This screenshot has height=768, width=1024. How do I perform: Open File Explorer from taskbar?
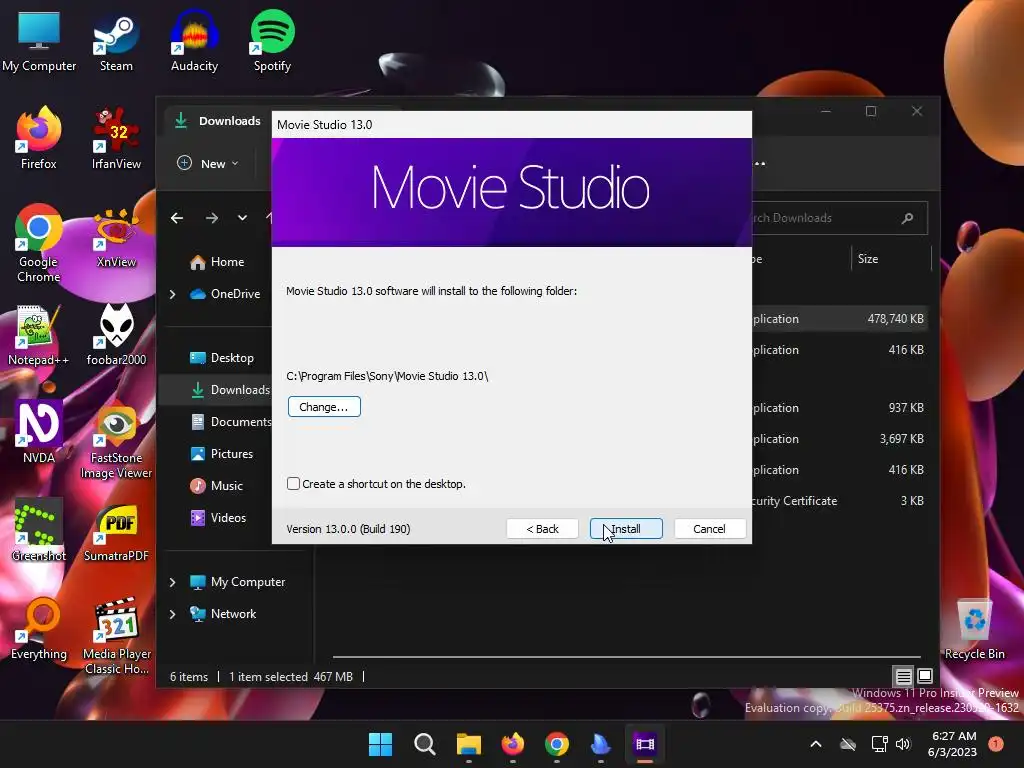[468, 744]
